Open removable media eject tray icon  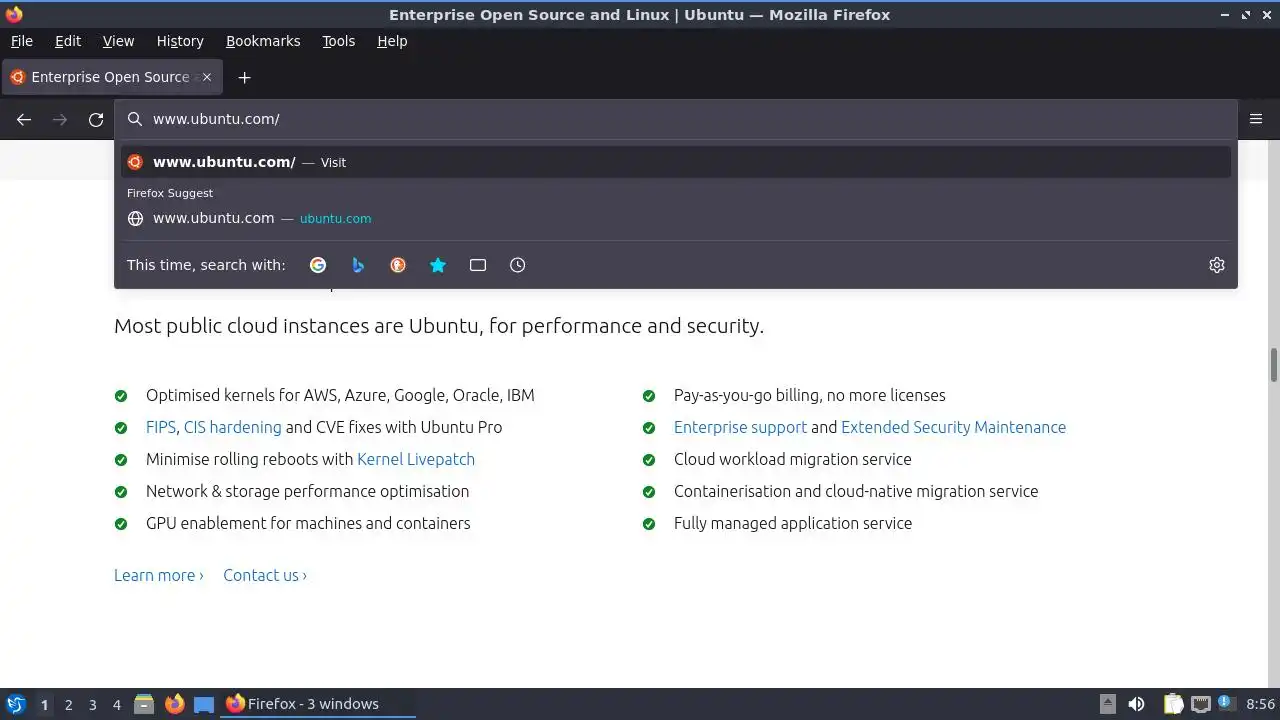pyautogui.click(x=1107, y=704)
